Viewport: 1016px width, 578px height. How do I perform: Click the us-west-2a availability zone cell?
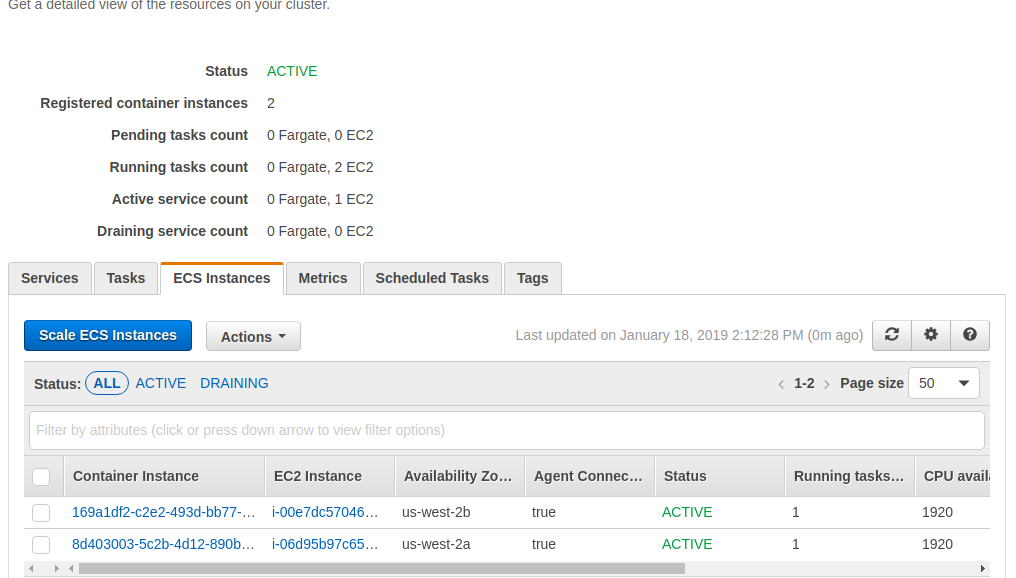(436, 544)
